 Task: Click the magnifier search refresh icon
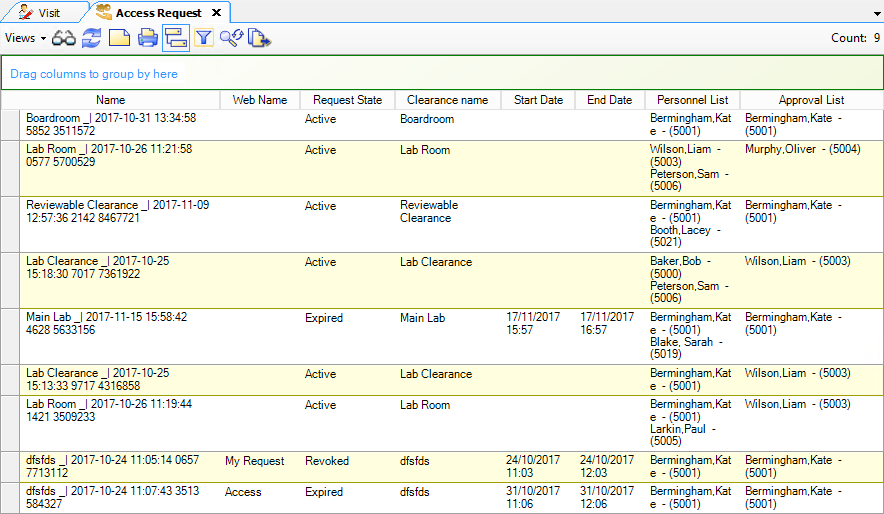click(x=231, y=38)
